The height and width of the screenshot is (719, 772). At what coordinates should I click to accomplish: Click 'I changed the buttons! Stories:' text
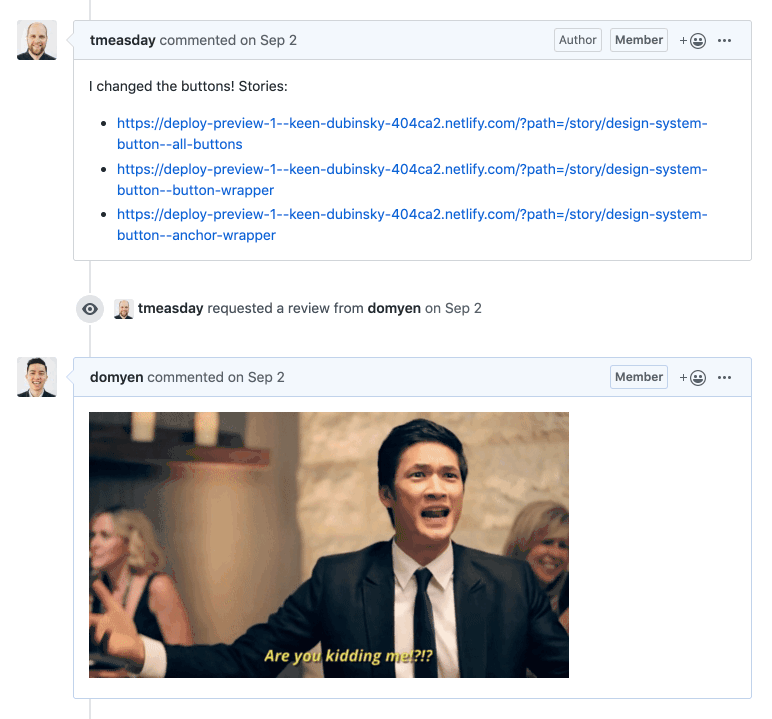(188, 86)
